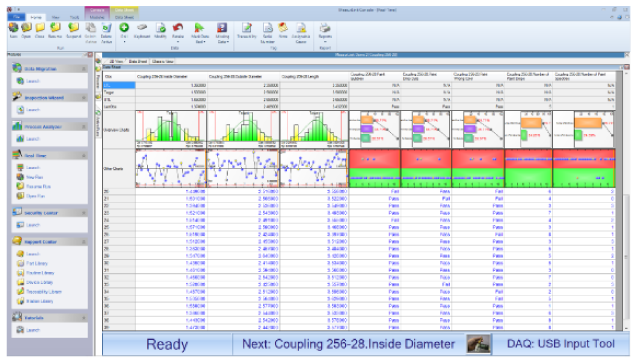The image size is (638, 363).
Task: Click New Run under Real Time
Action: pyautogui.click(x=35, y=177)
